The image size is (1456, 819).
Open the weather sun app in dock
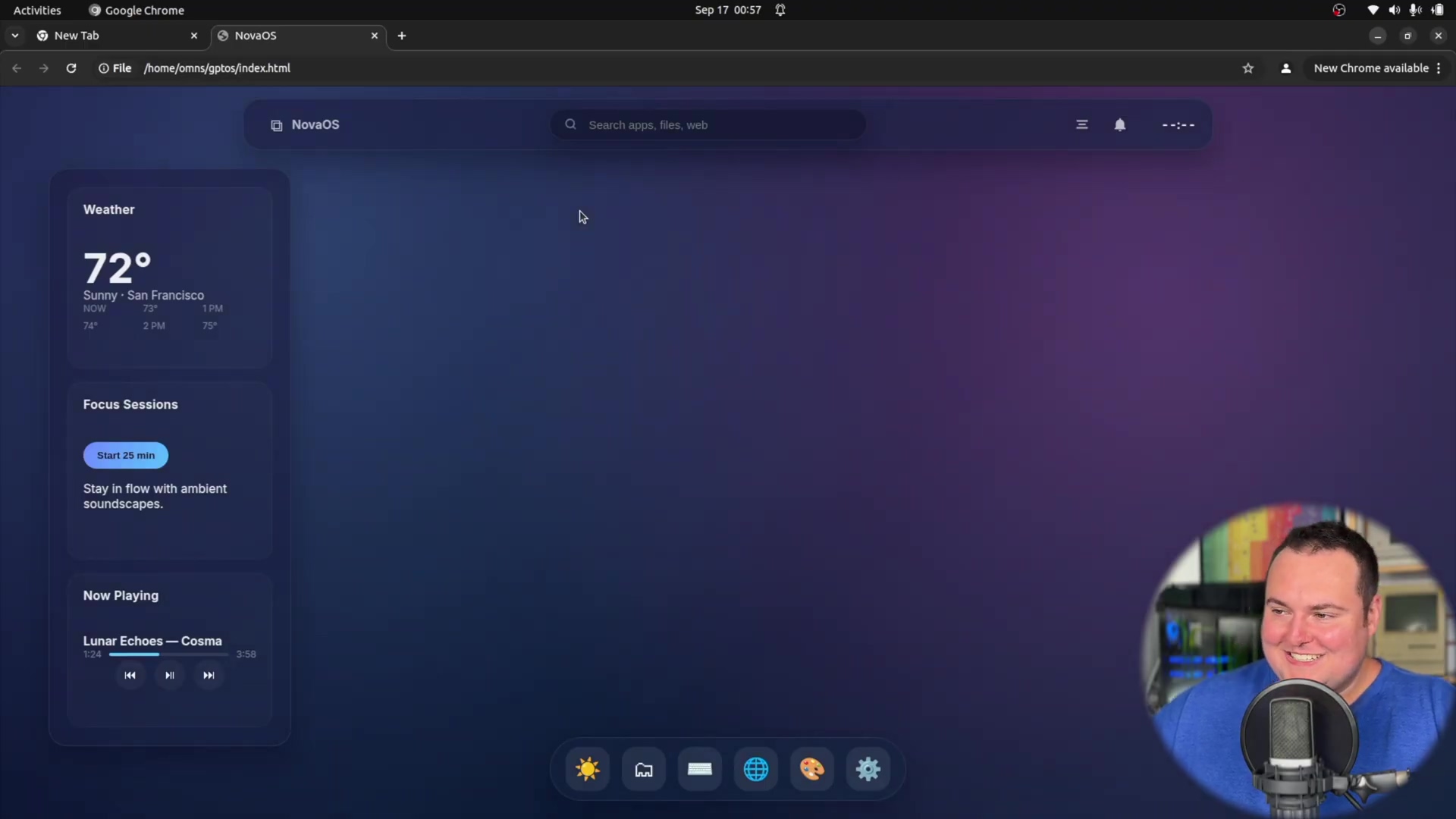[x=588, y=769]
